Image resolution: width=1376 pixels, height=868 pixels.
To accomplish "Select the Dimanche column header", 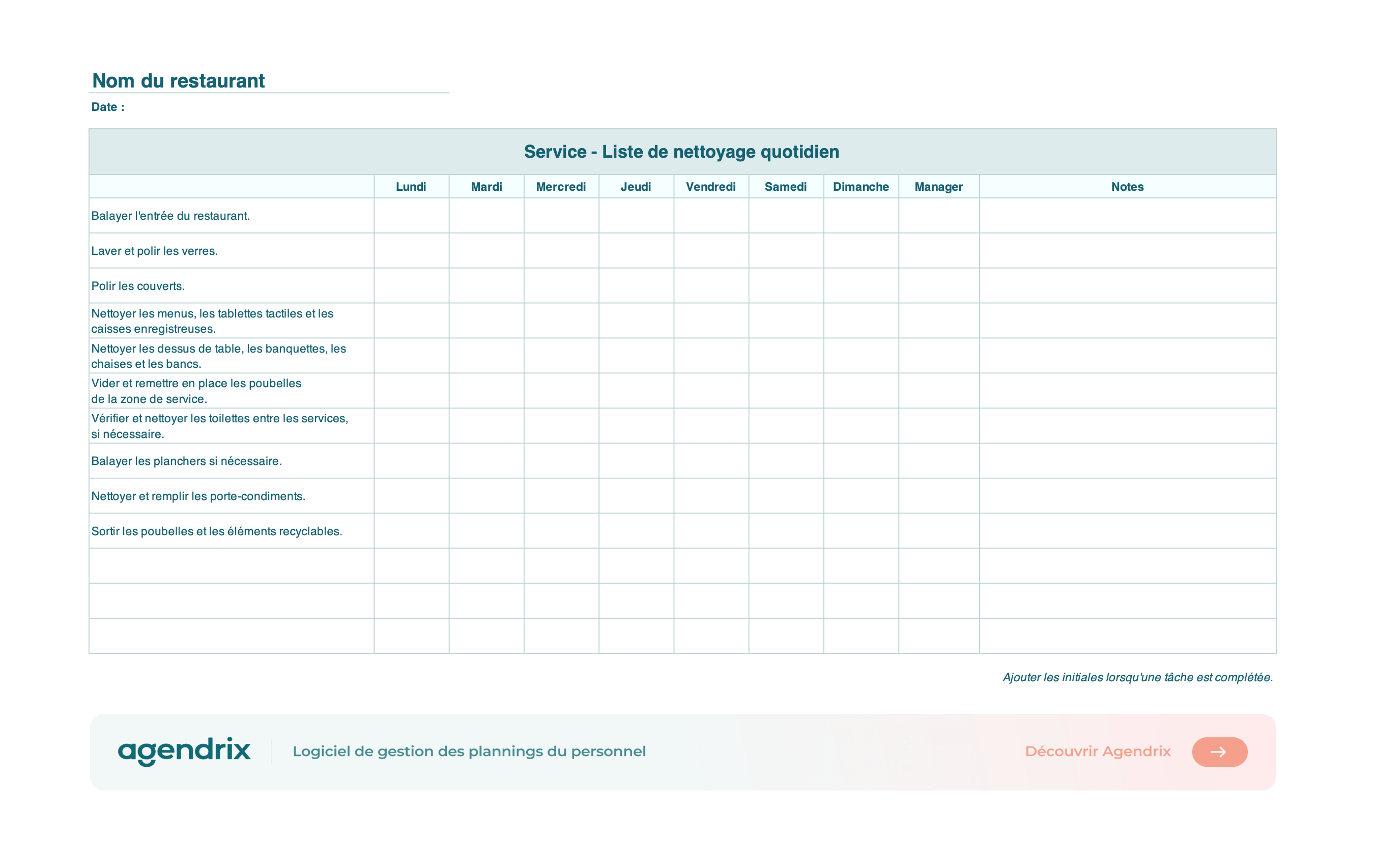I will pyautogui.click(x=861, y=186).
